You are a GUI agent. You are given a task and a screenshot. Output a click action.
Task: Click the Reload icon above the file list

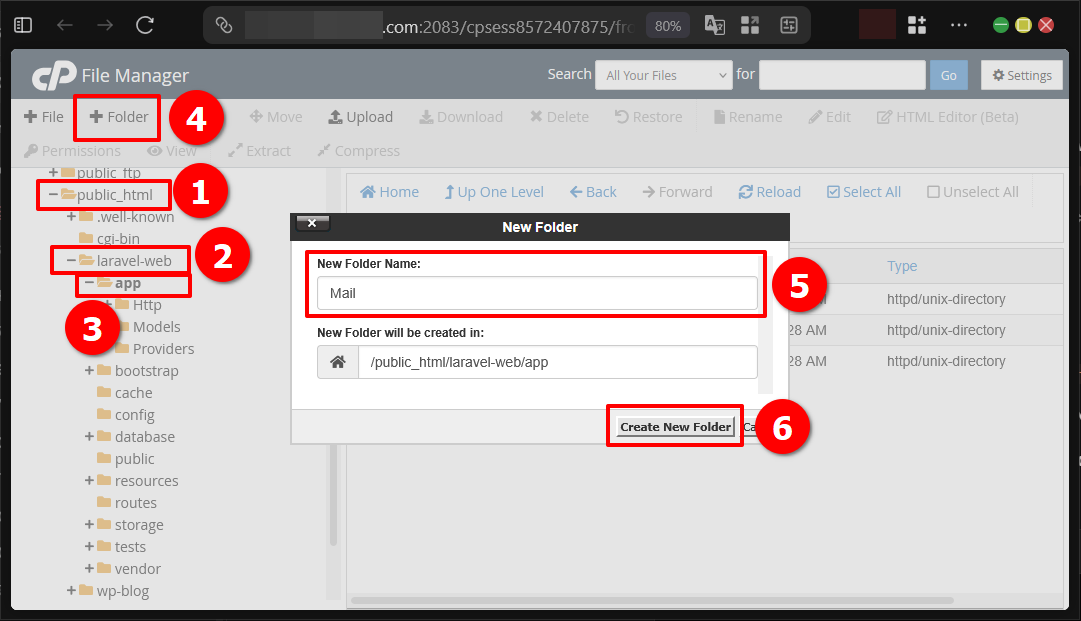click(x=769, y=191)
